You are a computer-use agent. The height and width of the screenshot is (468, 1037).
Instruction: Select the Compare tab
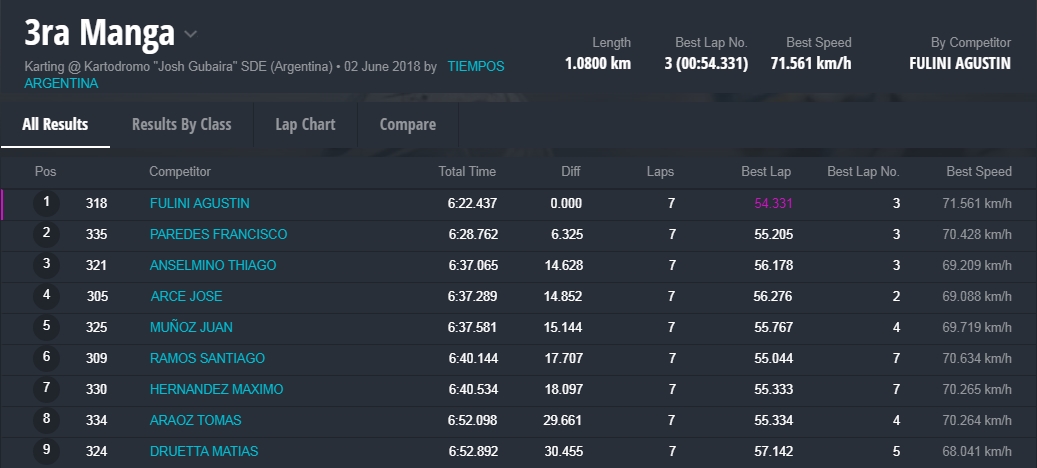(x=407, y=125)
